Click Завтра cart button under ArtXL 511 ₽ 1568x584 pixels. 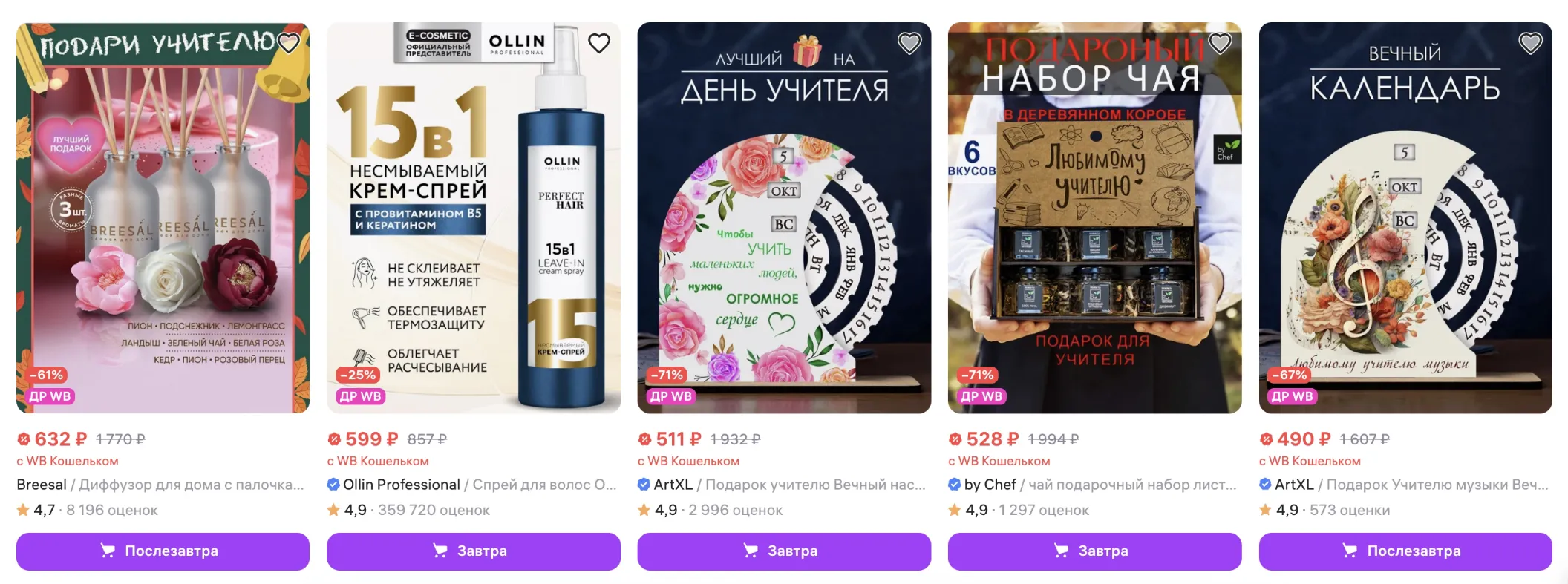(784, 551)
